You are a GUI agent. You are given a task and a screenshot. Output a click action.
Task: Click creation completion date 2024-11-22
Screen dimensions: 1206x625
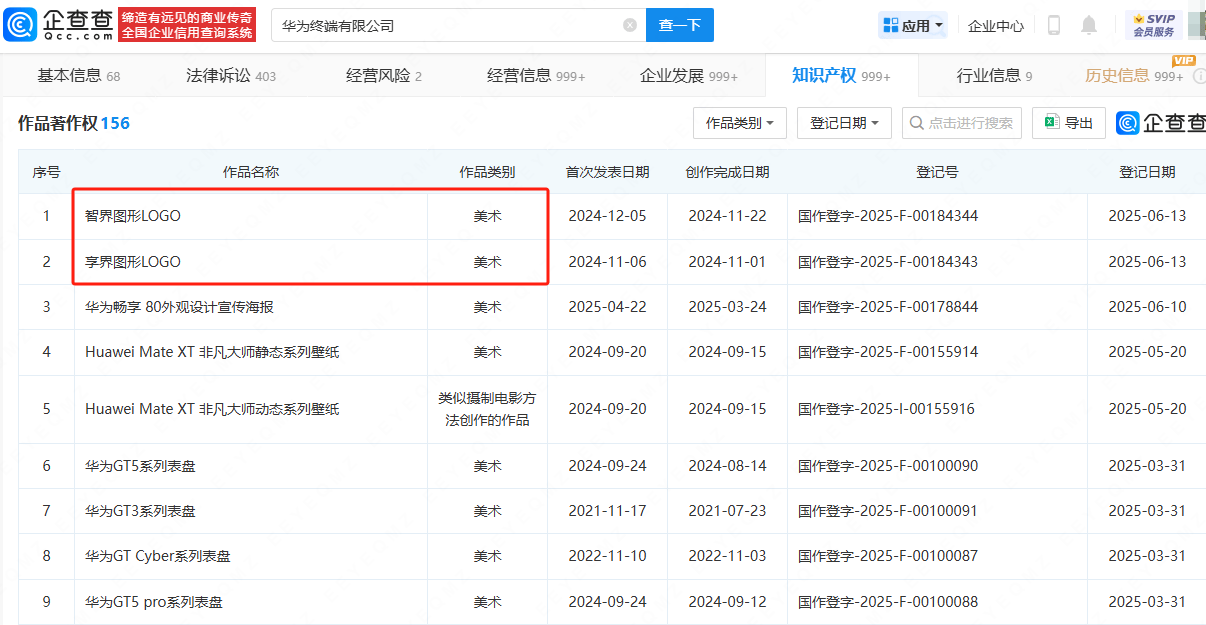click(728, 216)
